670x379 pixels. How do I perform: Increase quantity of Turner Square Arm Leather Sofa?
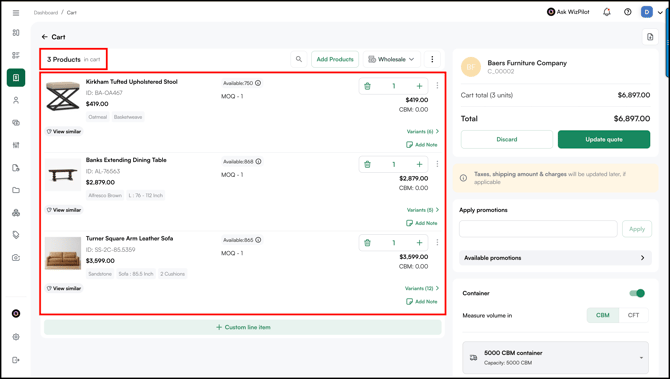(420, 243)
